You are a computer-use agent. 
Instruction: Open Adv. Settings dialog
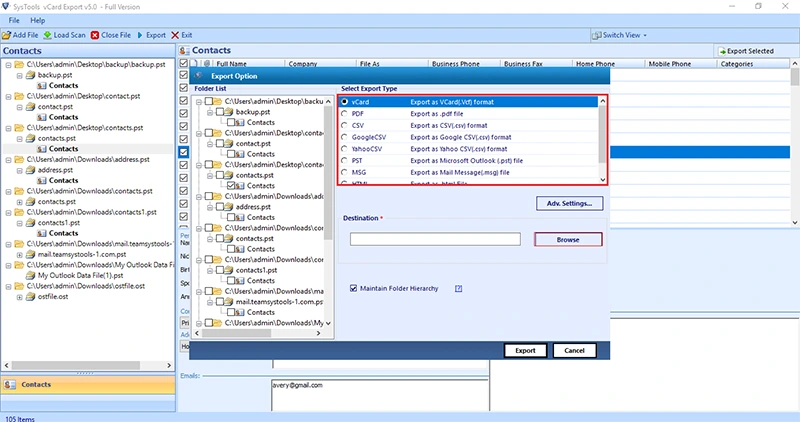(569, 203)
